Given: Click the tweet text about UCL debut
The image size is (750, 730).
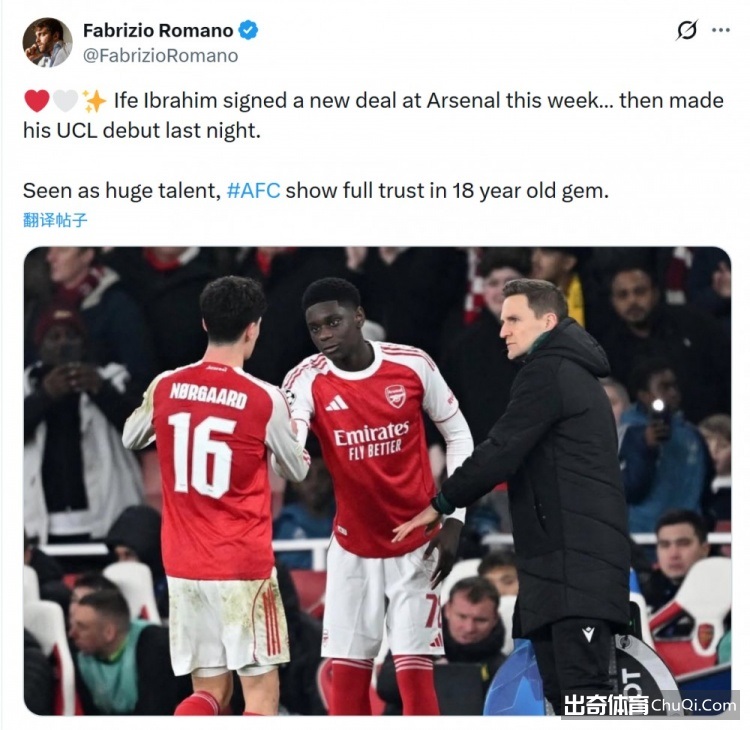Looking at the screenshot, I should point(373,115).
